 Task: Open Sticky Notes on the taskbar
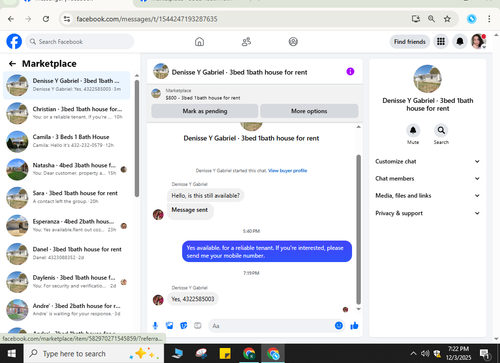(x=225, y=354)
